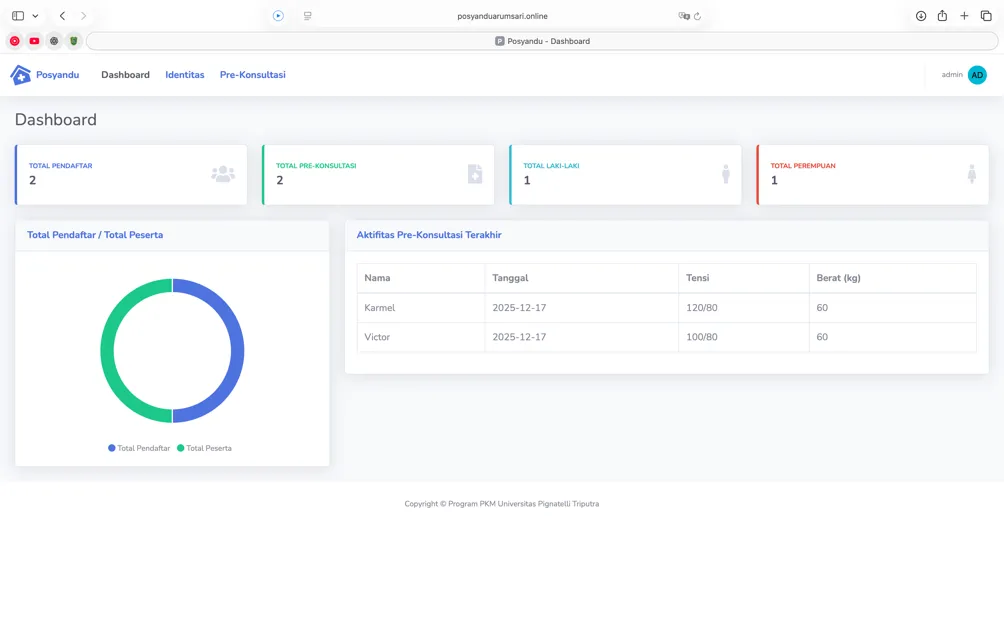Open the Identitas menu

point(184,75)
